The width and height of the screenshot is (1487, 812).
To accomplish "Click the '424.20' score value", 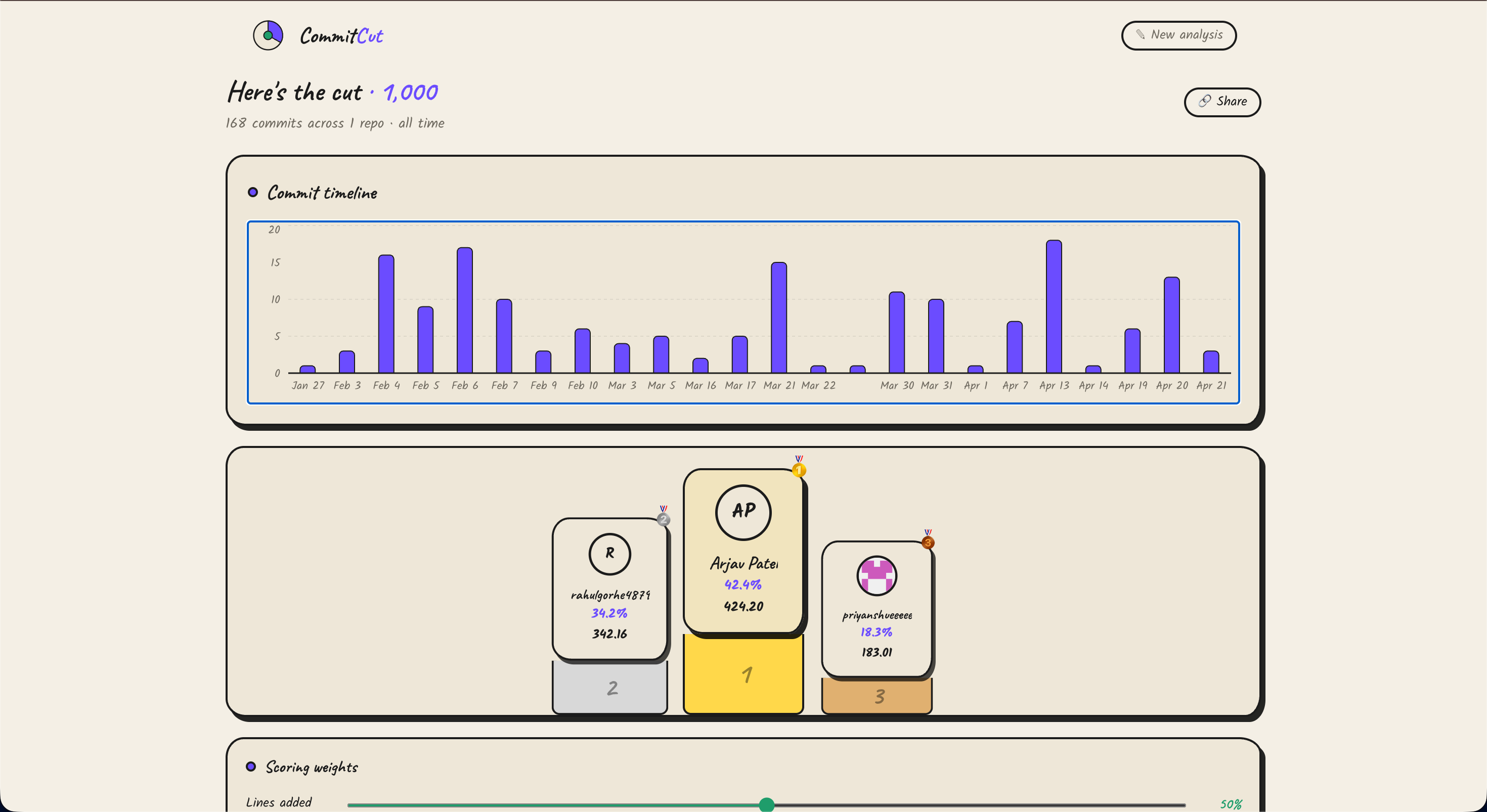I will 743,606.
